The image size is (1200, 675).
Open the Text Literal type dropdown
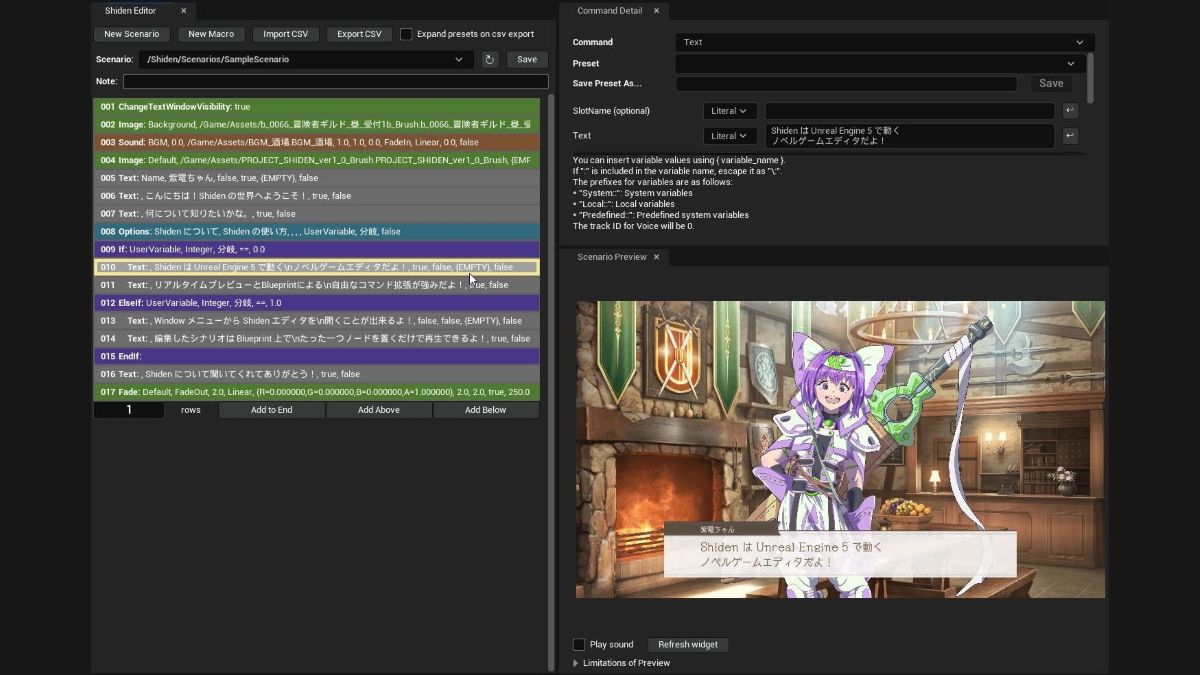(730, 136)
